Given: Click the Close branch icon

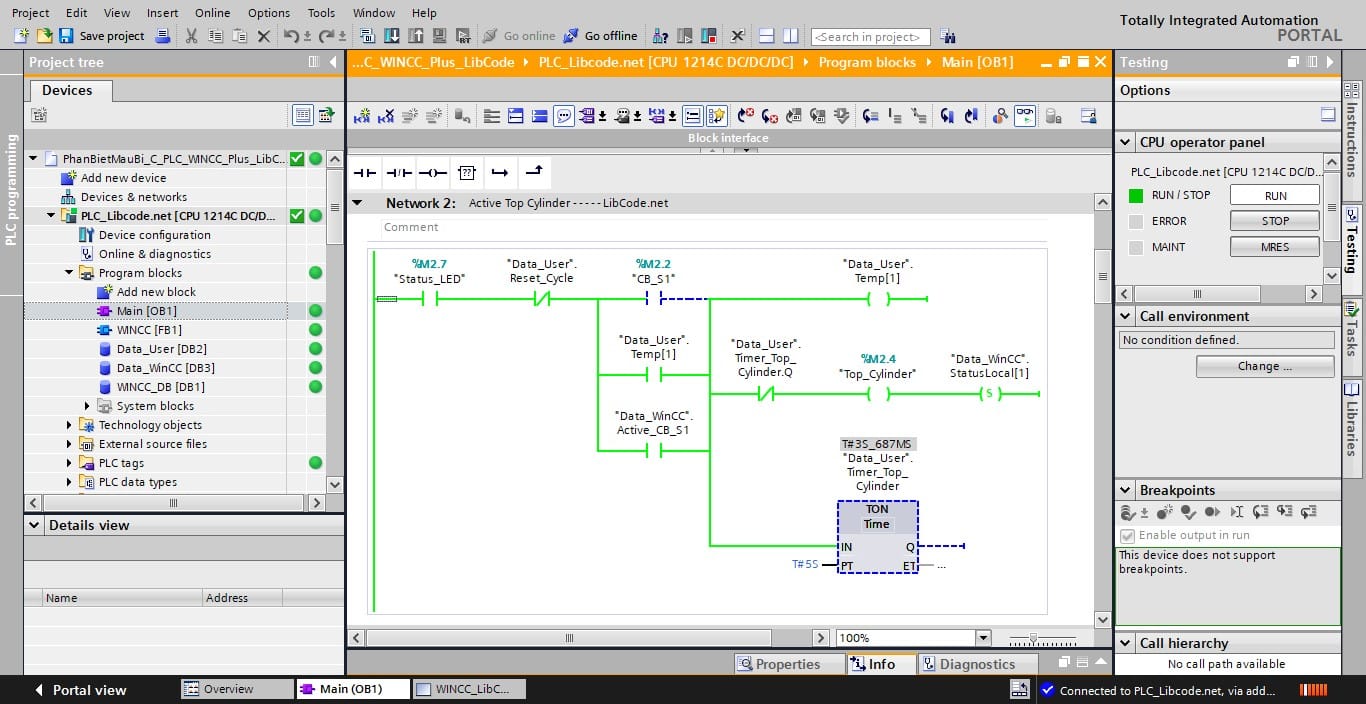Looking at the screenshot, I should 534,173.
